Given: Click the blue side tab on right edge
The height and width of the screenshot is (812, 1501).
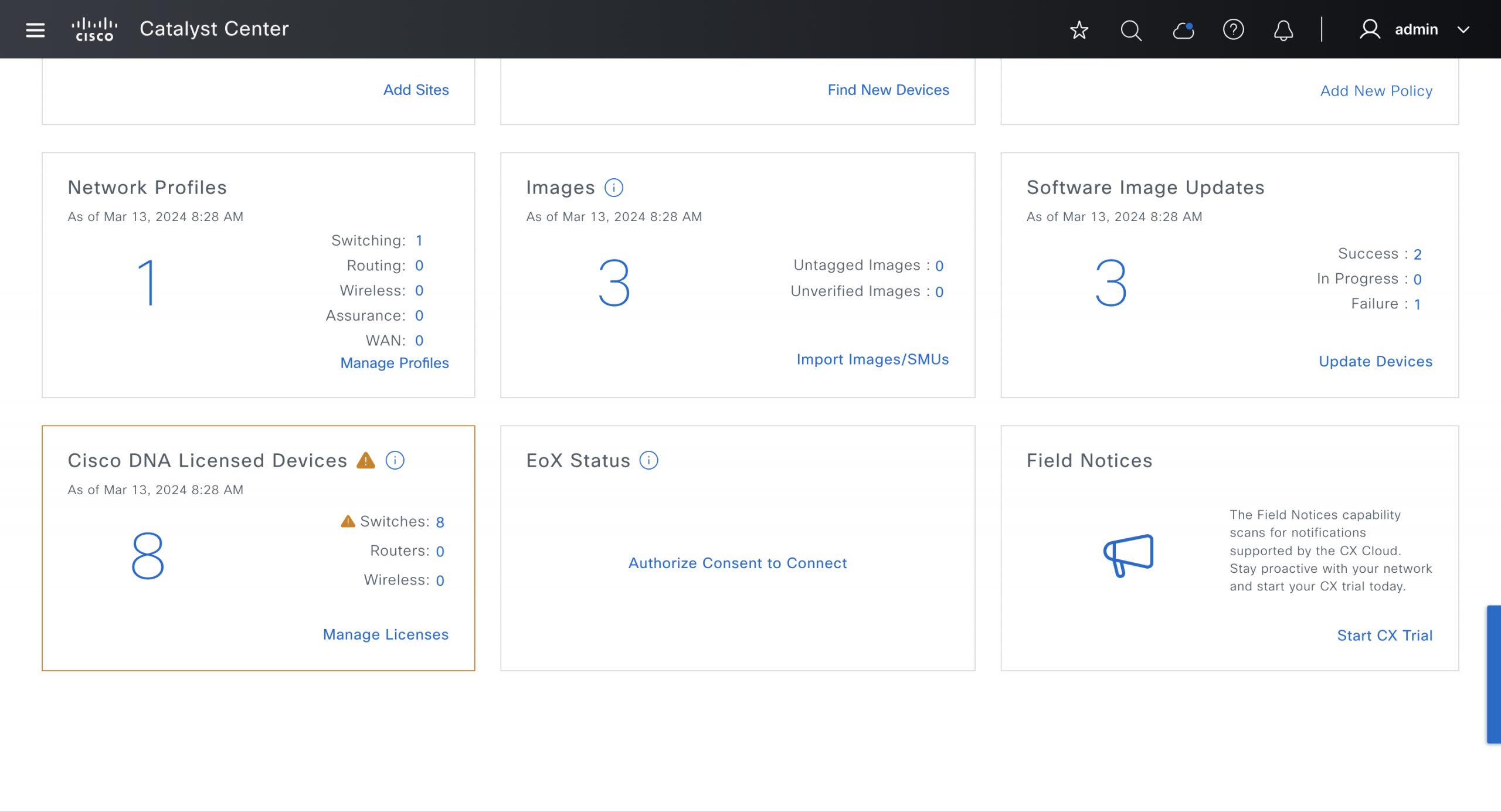Looking at the screenshot, I should tap(1493, 674).
